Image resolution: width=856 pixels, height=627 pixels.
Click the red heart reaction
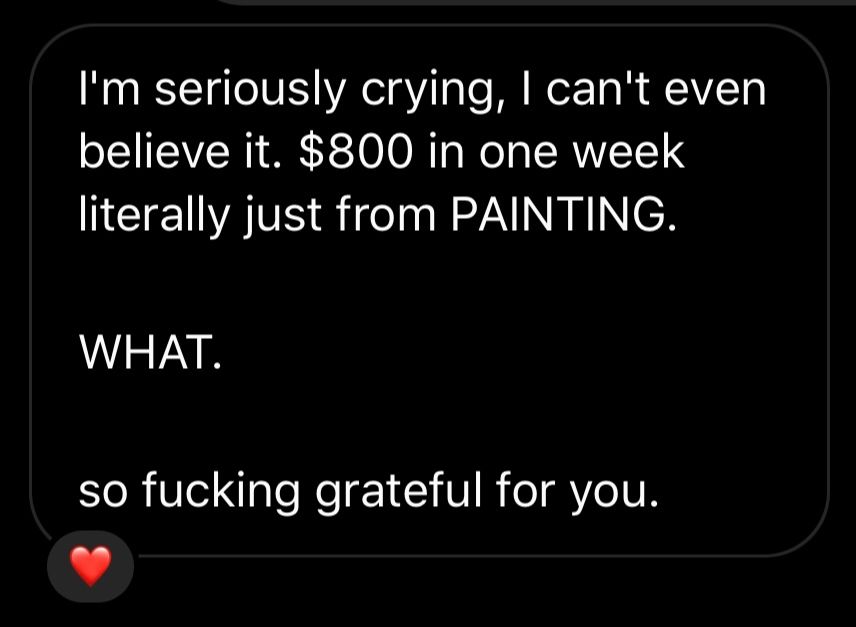pos(90,567)
